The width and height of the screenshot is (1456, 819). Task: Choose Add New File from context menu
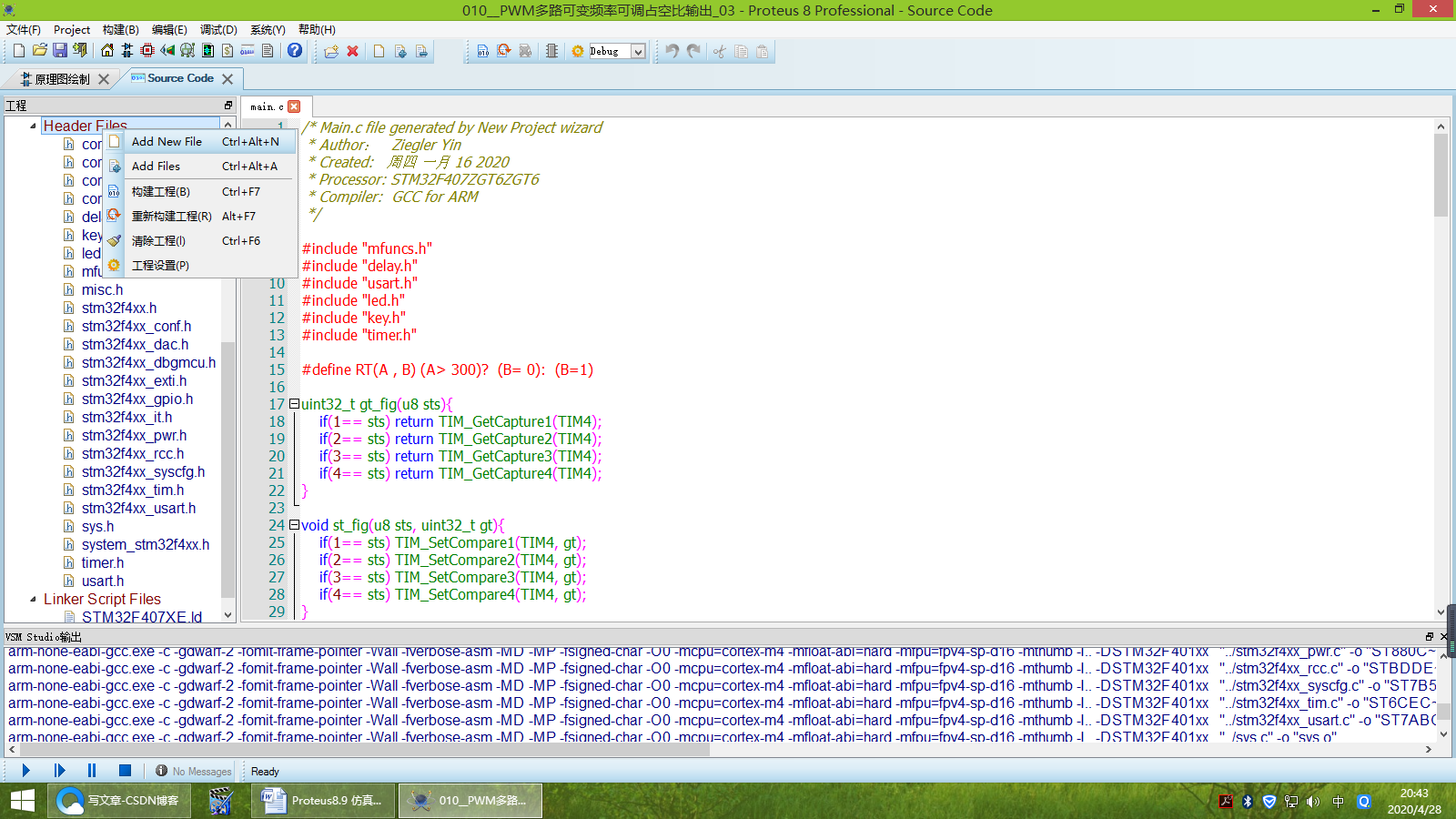point(200,142)
